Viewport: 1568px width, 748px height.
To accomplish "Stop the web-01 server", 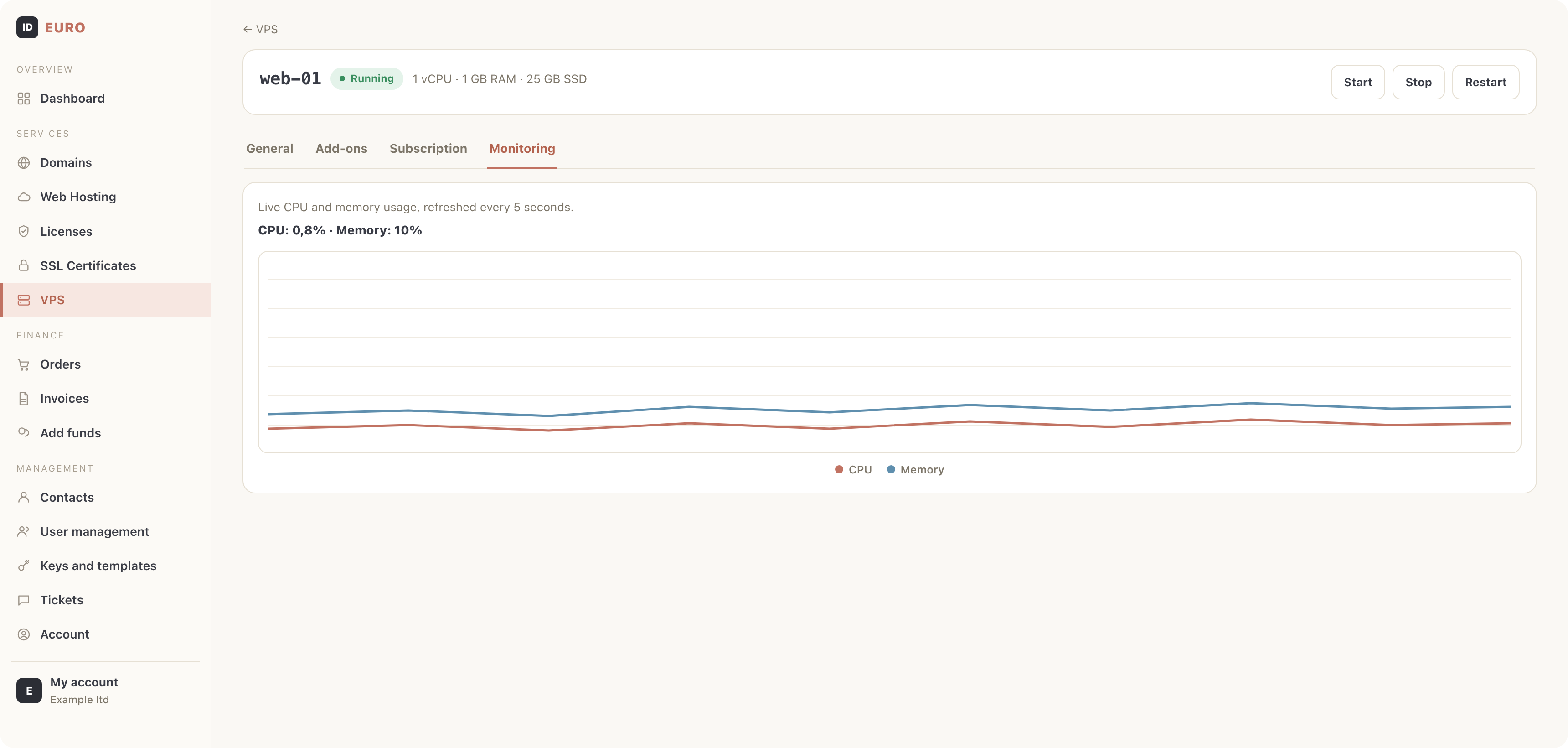I will point(1418,82).
